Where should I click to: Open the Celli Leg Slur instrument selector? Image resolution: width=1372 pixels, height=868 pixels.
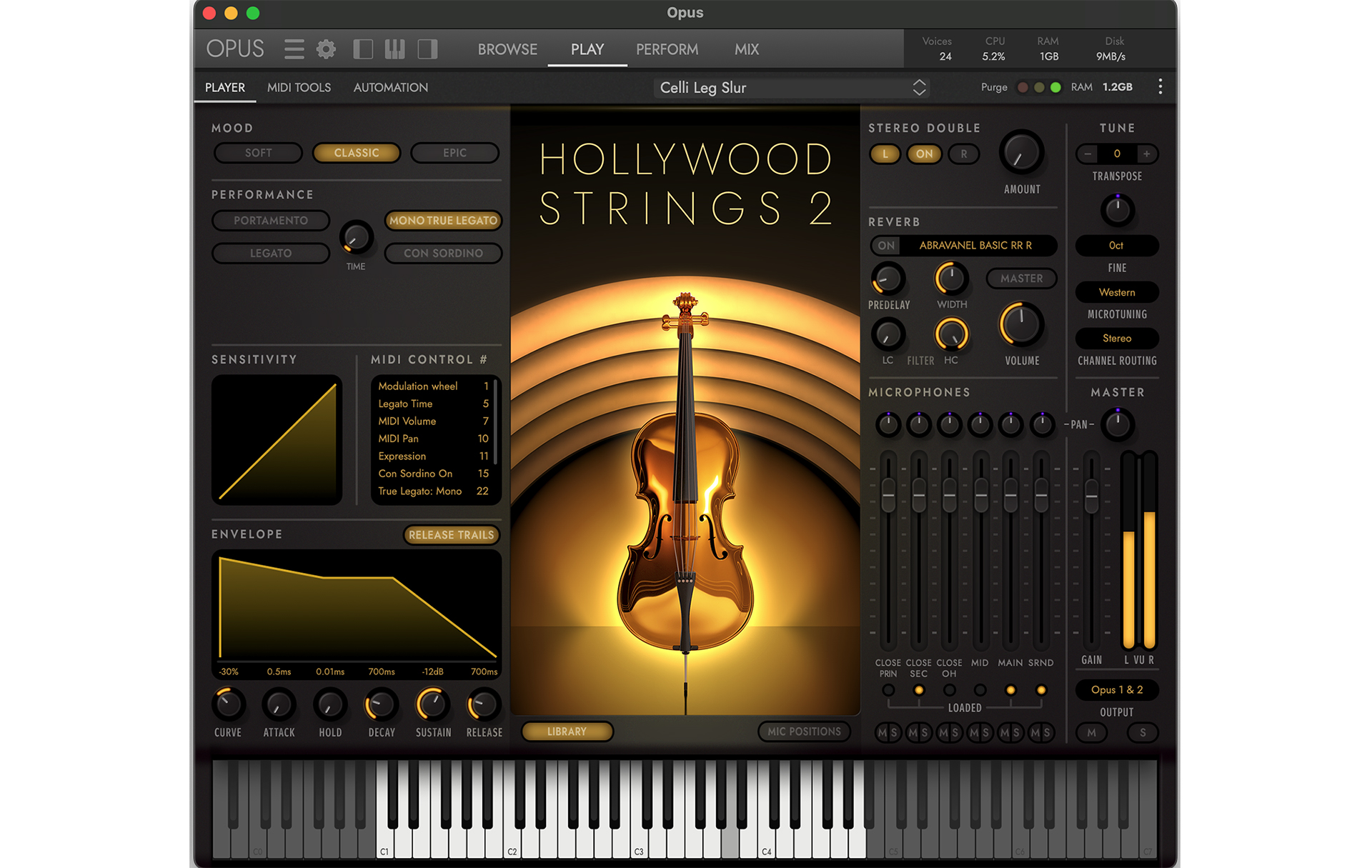[x=792, y=87]
